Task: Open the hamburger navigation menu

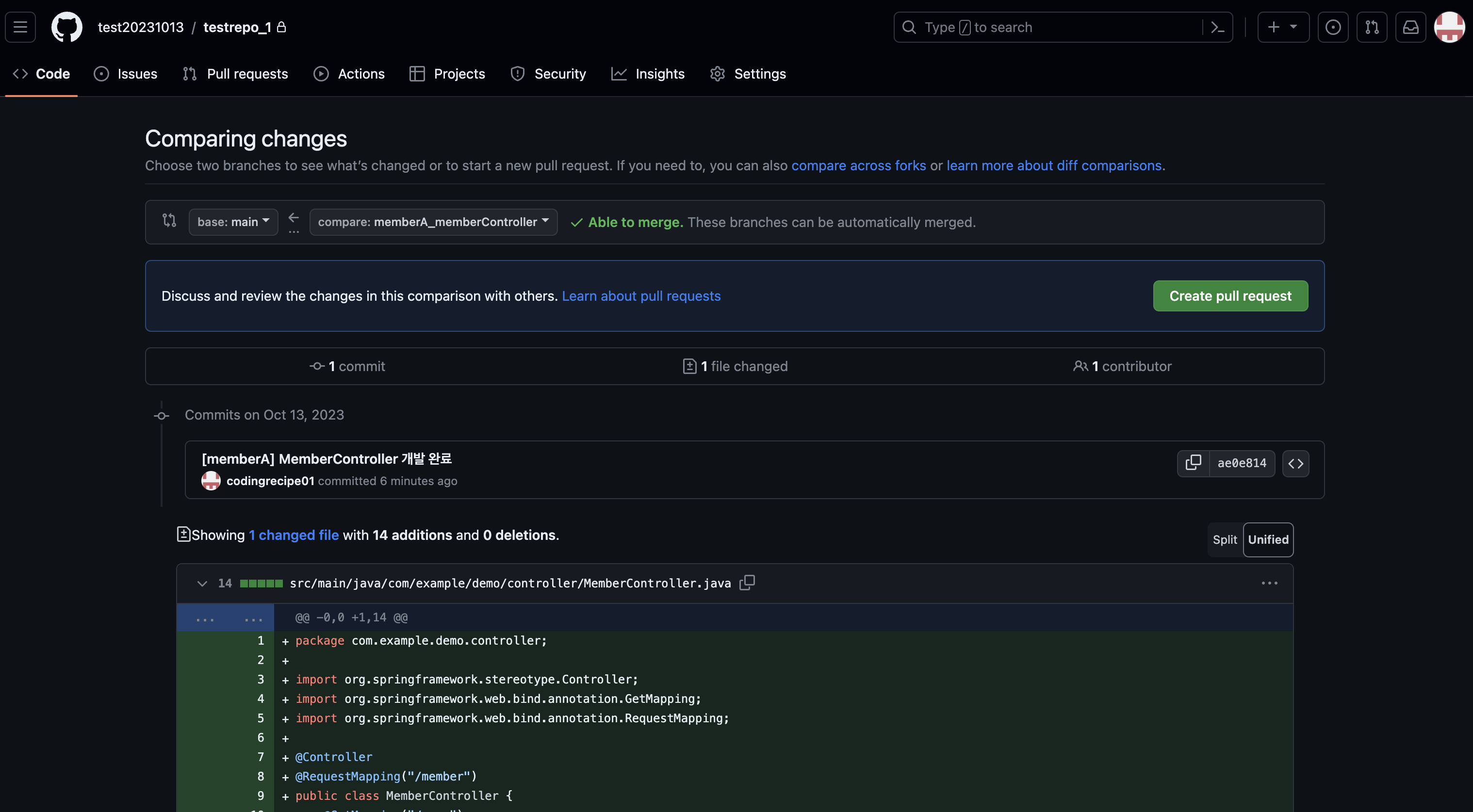Action: [20, 27]
